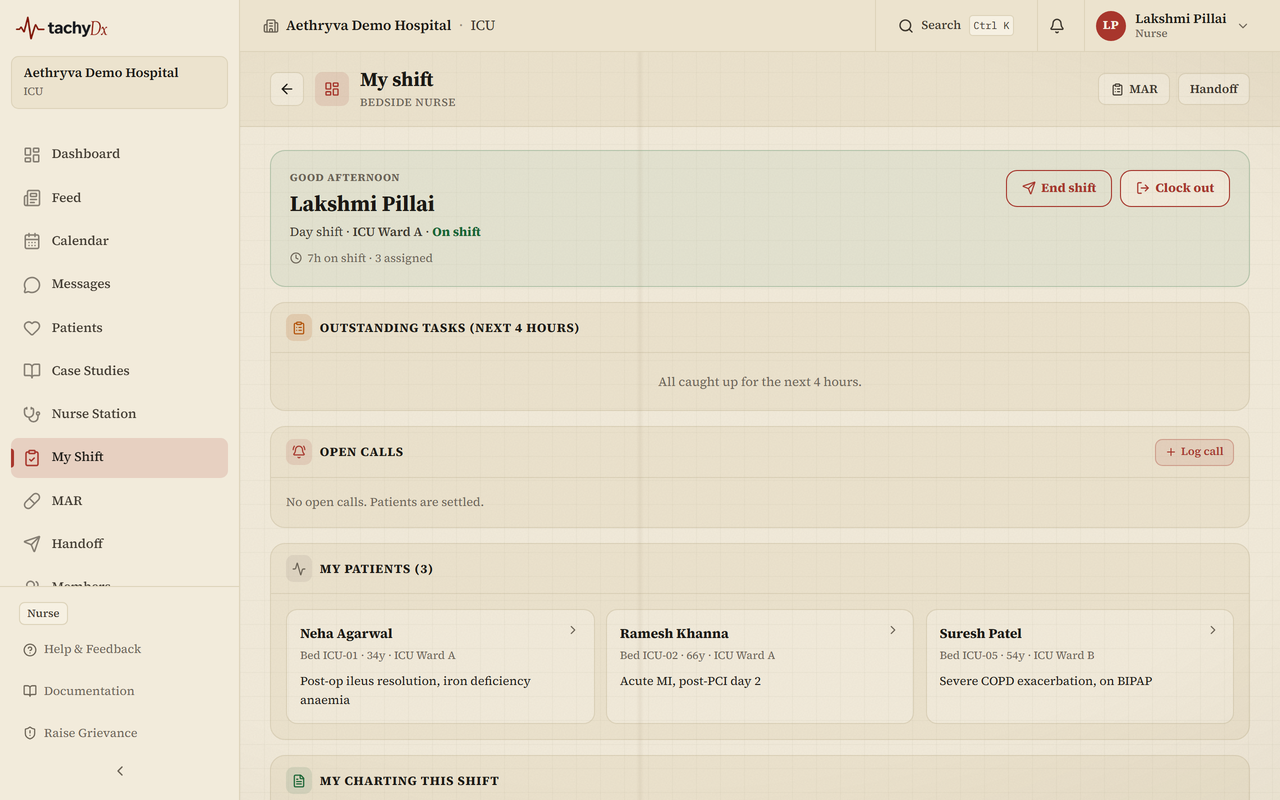Click "All caught up for the next 4 hours."
The image size is (1280, 800).
(x=760, y=382)
